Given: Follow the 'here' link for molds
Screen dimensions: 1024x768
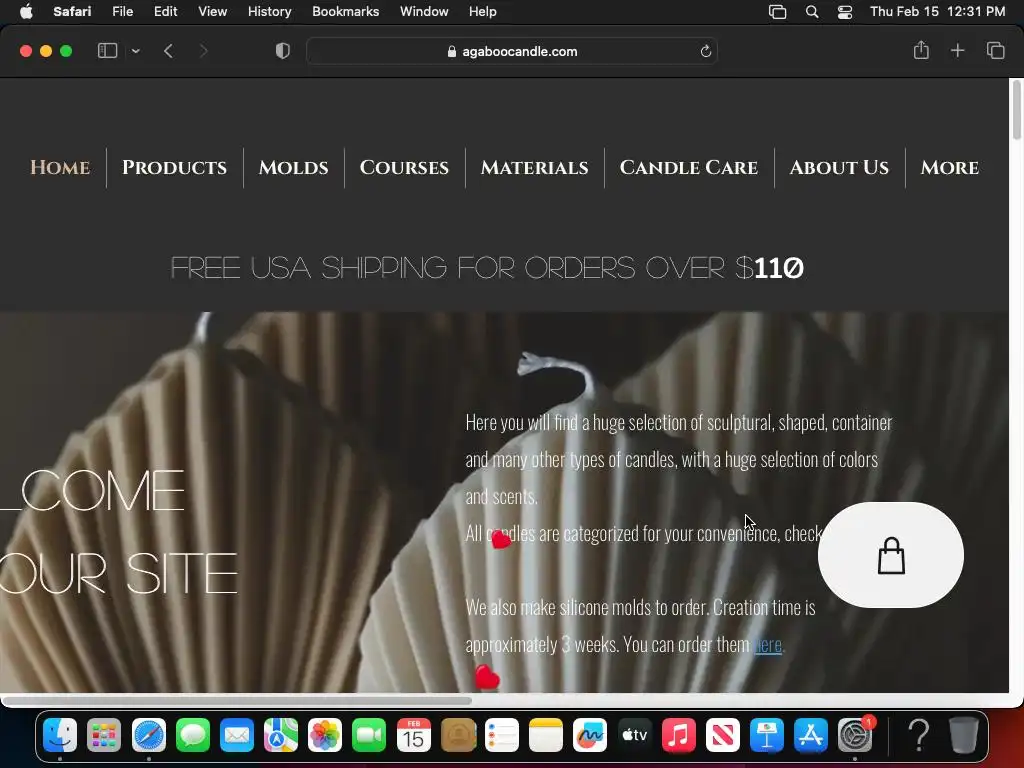Looking at the screenshot, I should 768,645.
